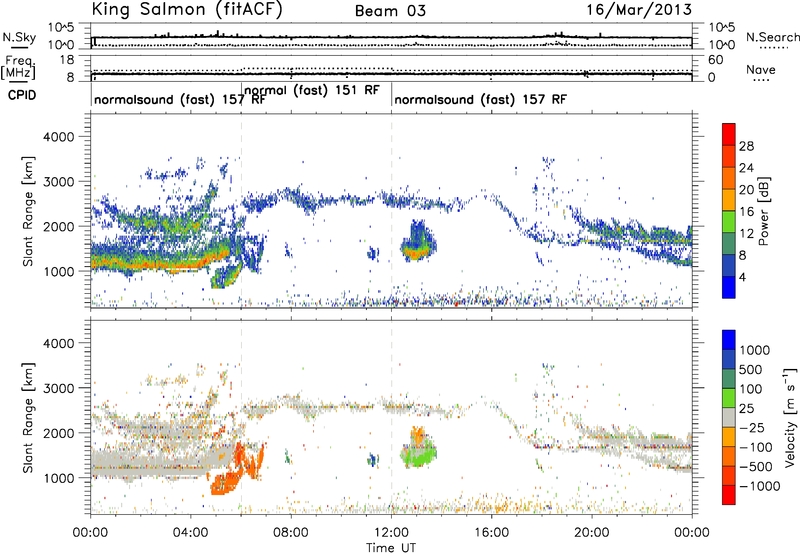Click the "normal (fast) 151 RF" CPID label
The image size is (800, 554).
click(312, 90)
